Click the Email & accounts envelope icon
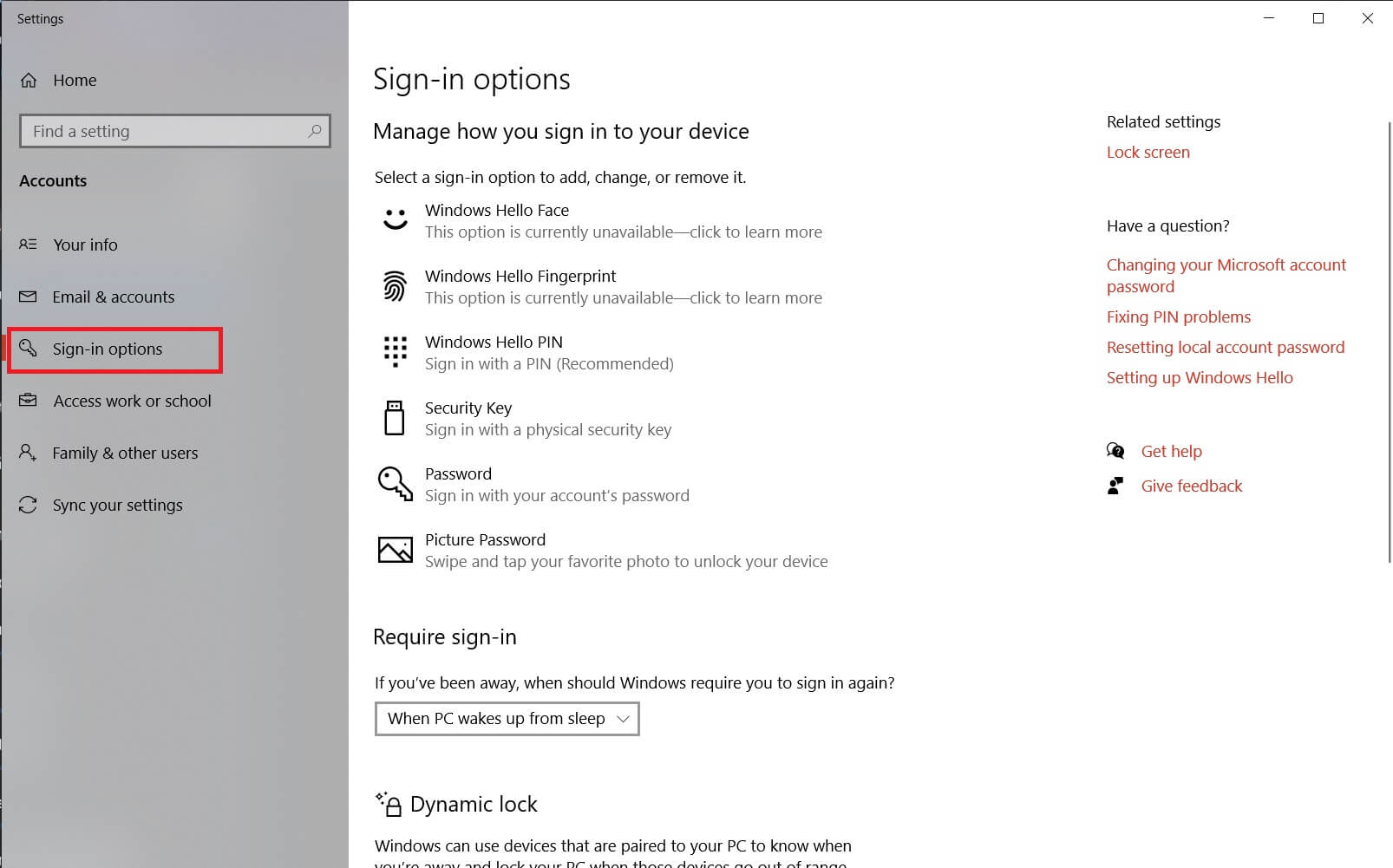The width and height of the screenshot is (1393, 868). tap(28, 297)
